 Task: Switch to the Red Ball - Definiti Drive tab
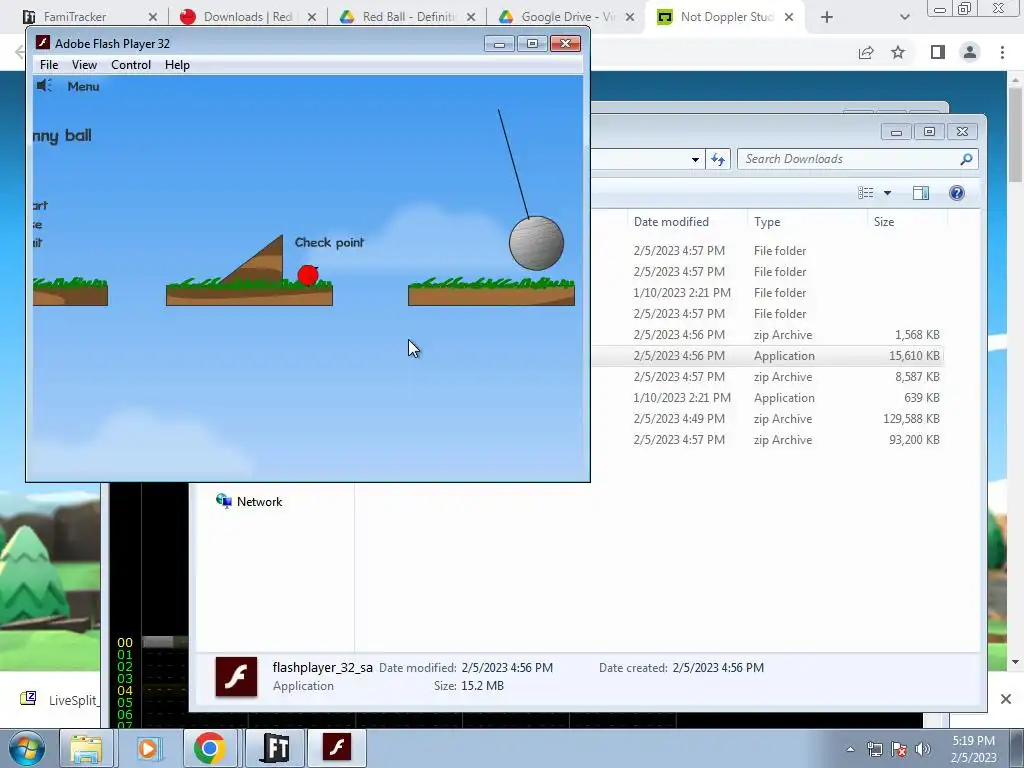tap(408, 17)
